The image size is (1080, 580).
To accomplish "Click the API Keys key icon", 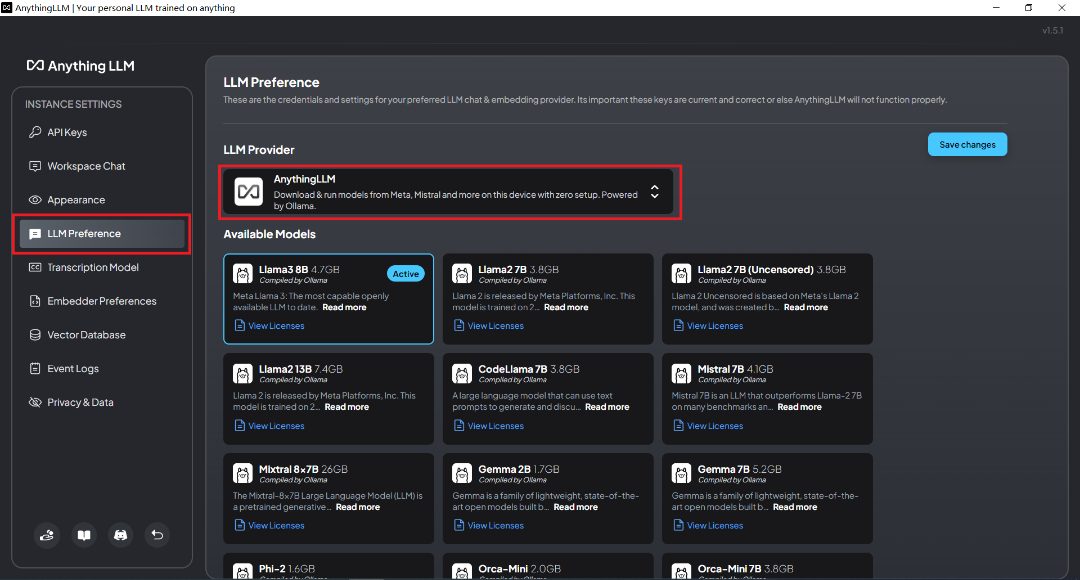I will (35, 132).
